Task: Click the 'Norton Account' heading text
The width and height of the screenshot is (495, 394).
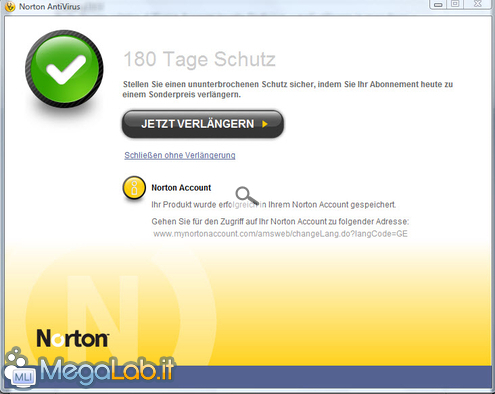Action: (181, 188)
